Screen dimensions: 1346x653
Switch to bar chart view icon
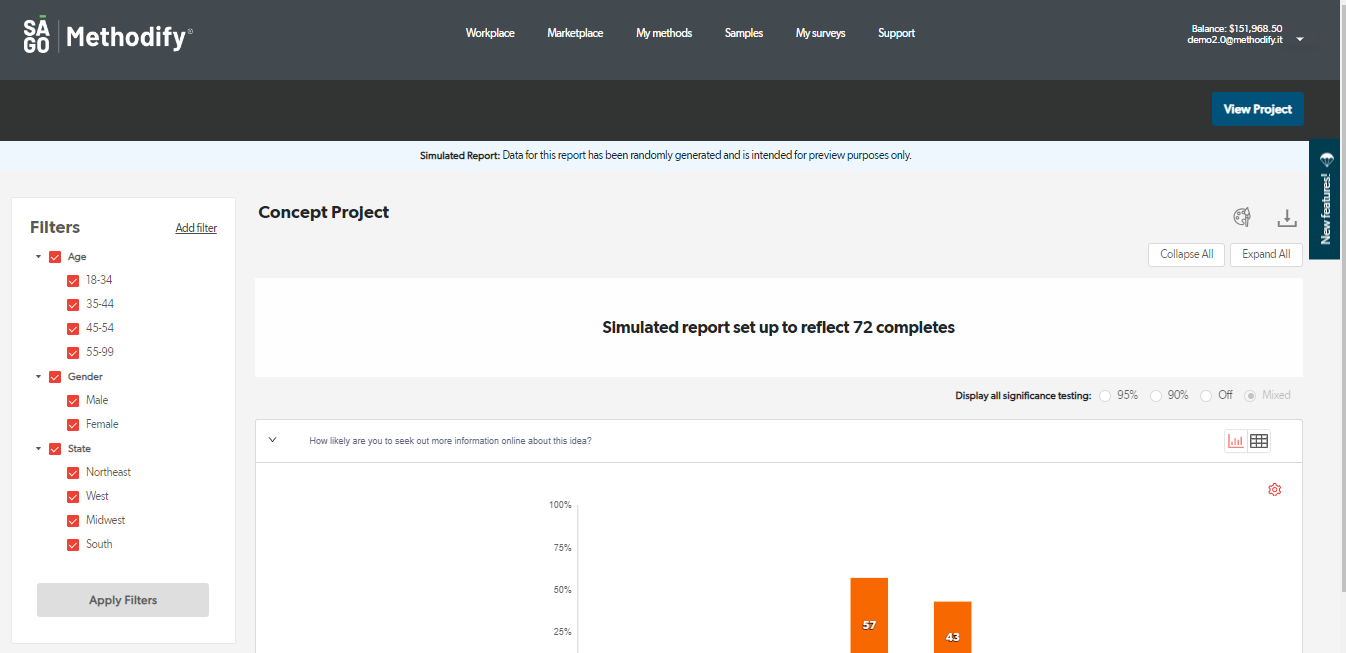tap(1236, 441)
